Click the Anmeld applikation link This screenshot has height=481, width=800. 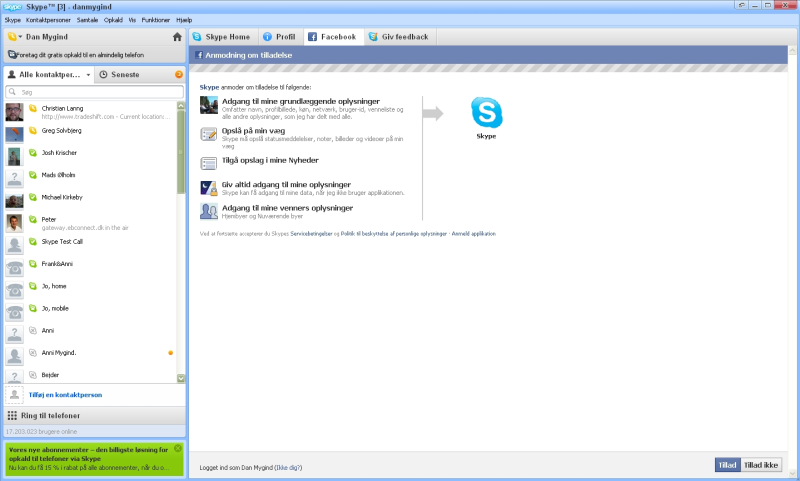pos(473,234)
